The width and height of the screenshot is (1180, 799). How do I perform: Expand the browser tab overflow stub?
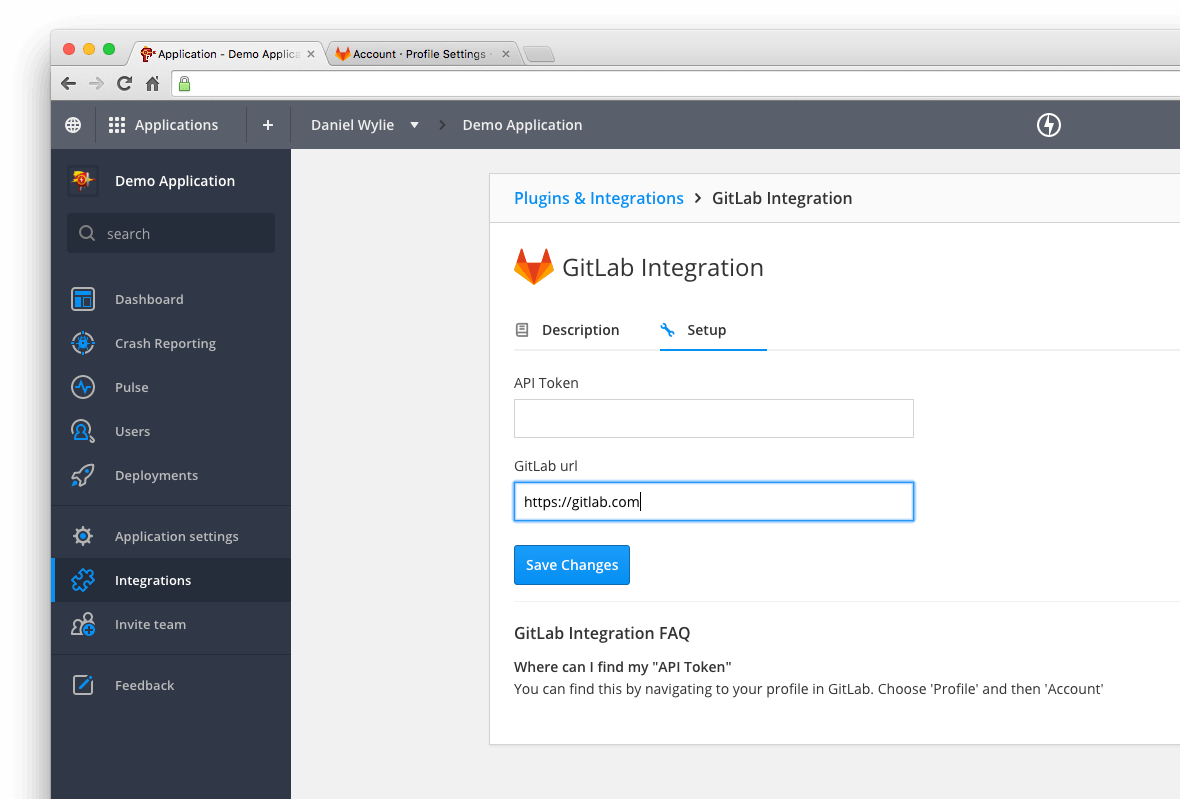[538, 54]
